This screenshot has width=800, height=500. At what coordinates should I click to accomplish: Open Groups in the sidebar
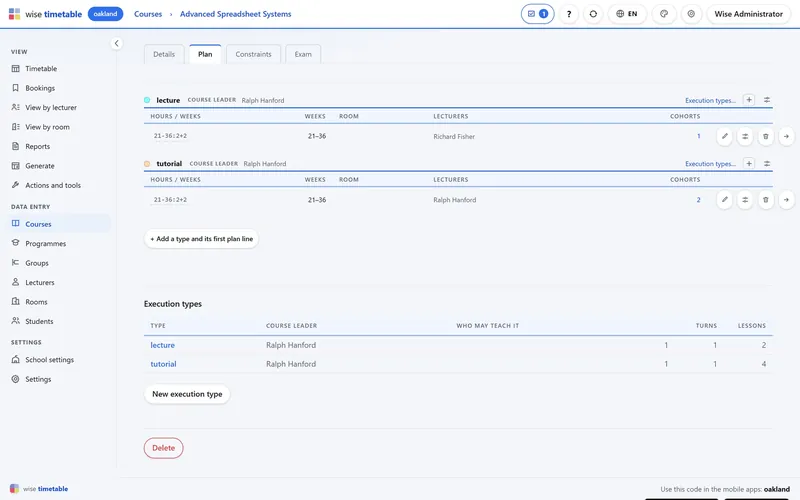pyautogui.click(x=37, y=263)
